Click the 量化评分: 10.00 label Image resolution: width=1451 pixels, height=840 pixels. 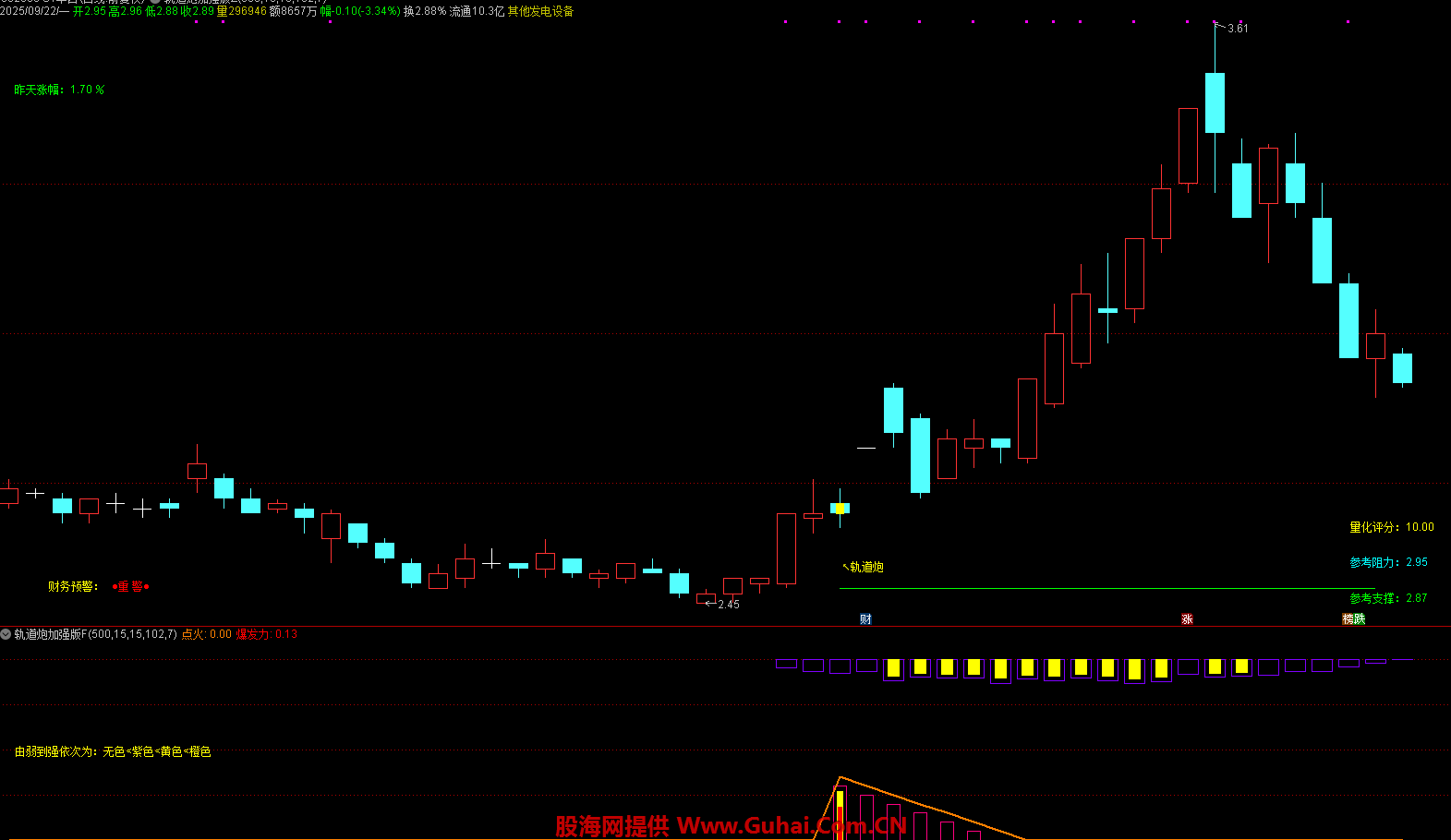point(1392,527)
